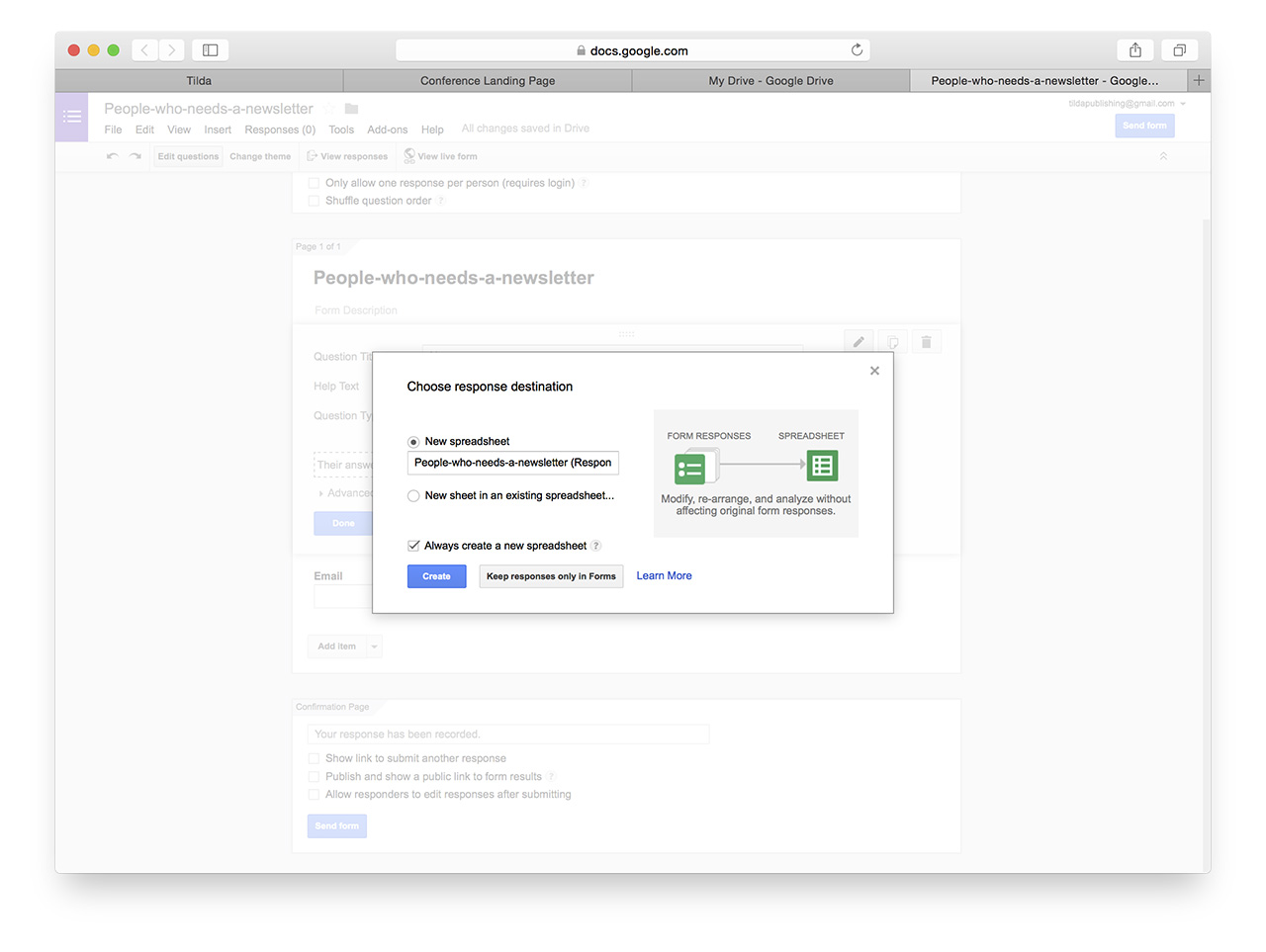Click the Add item button
This screenshot has width=1266, height=952.
coord(336,647)
